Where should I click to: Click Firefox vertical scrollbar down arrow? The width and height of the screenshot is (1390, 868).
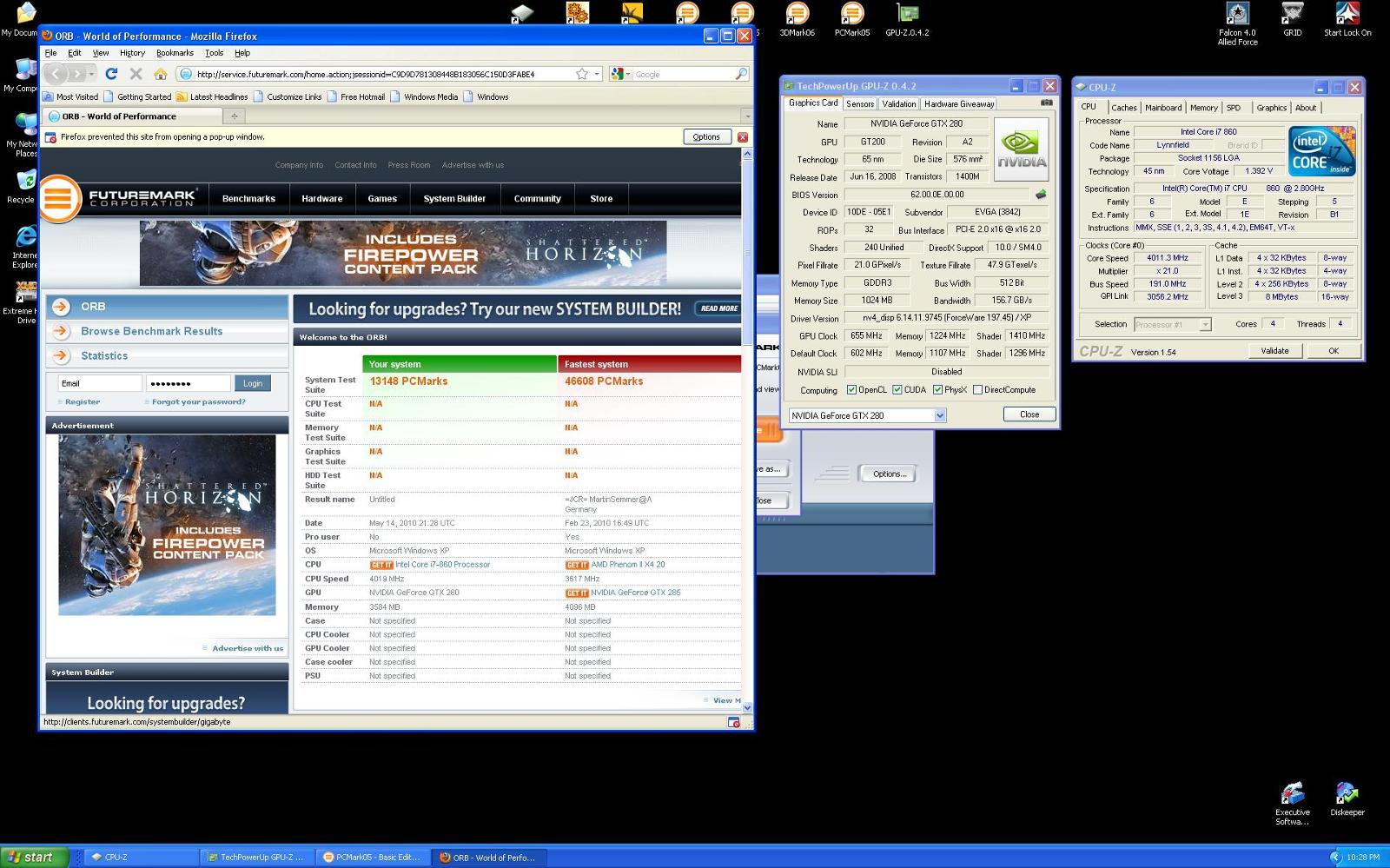[x=747, y=708]
